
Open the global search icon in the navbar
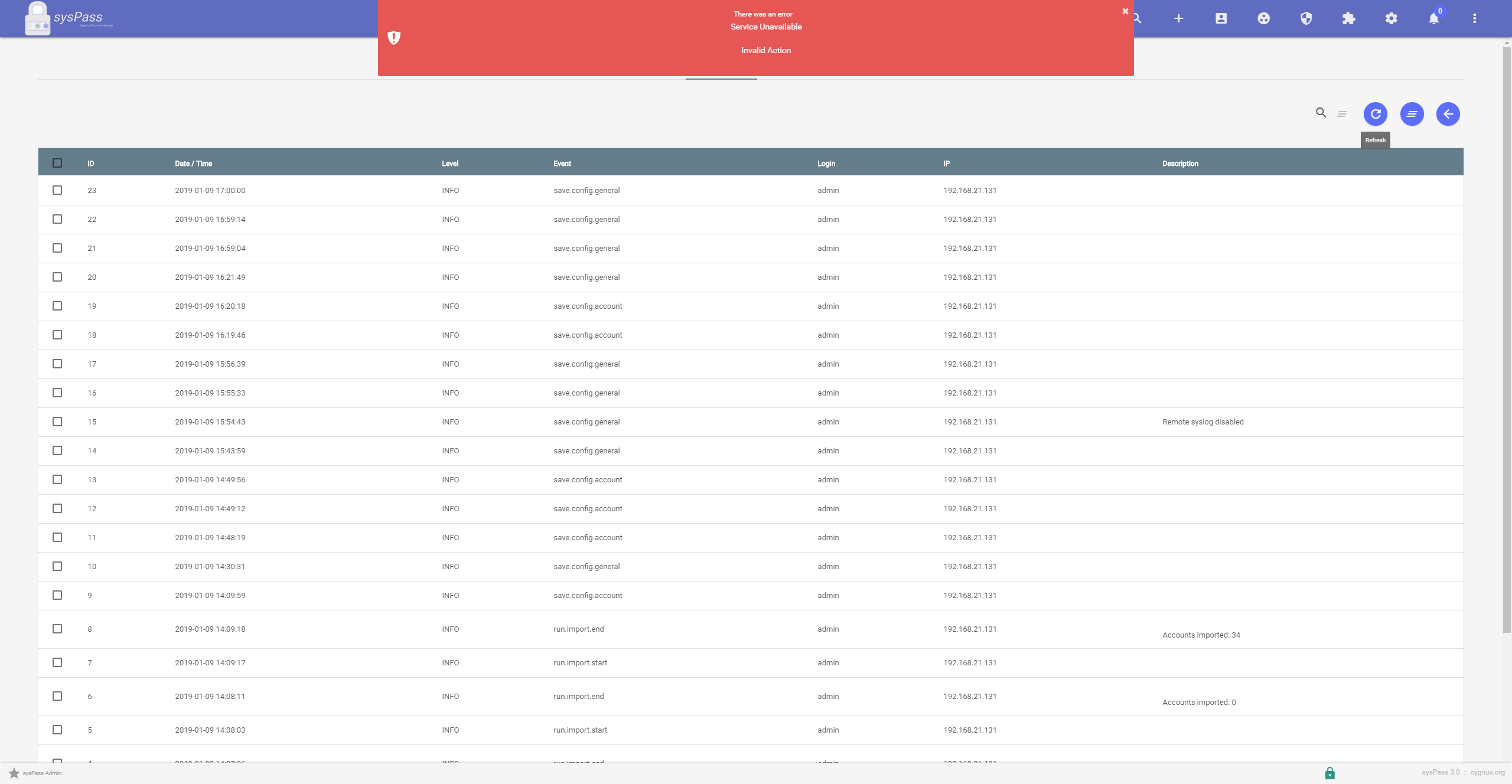[x=1137, y=18]
